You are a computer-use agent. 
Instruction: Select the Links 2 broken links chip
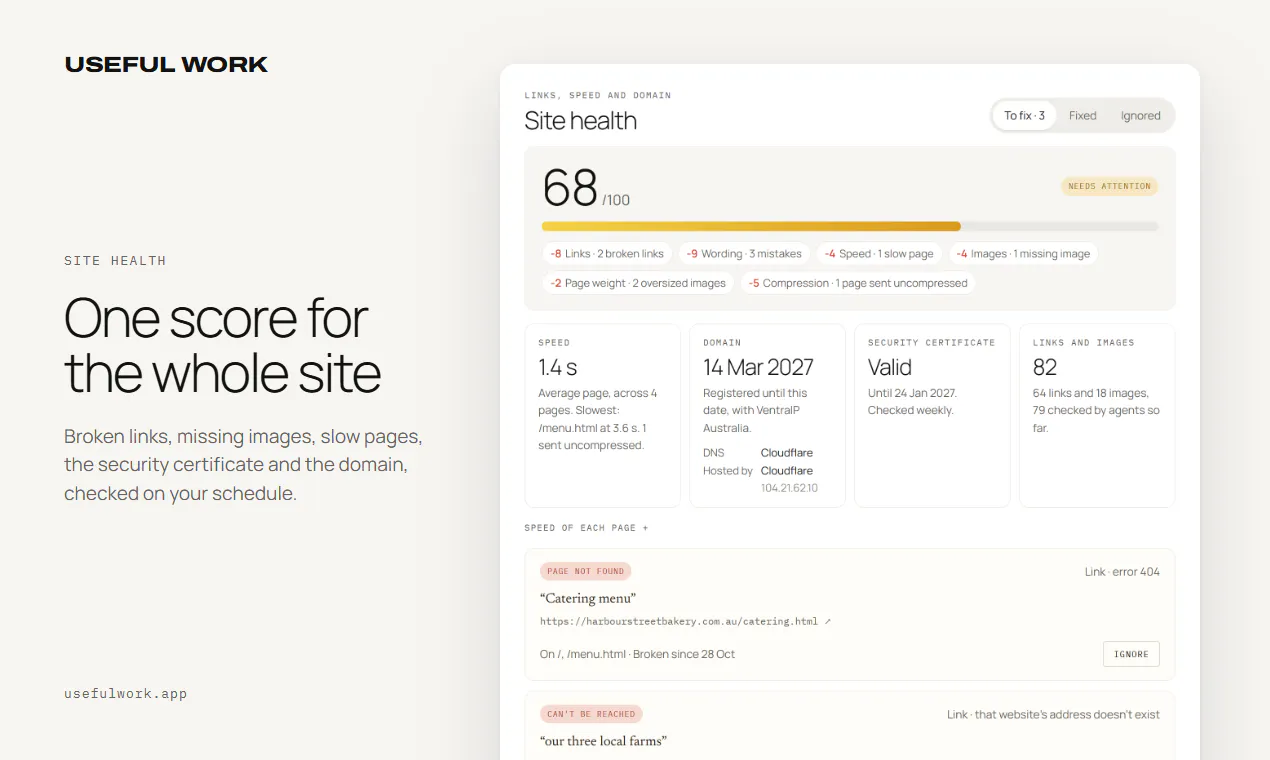click(607, 254)
